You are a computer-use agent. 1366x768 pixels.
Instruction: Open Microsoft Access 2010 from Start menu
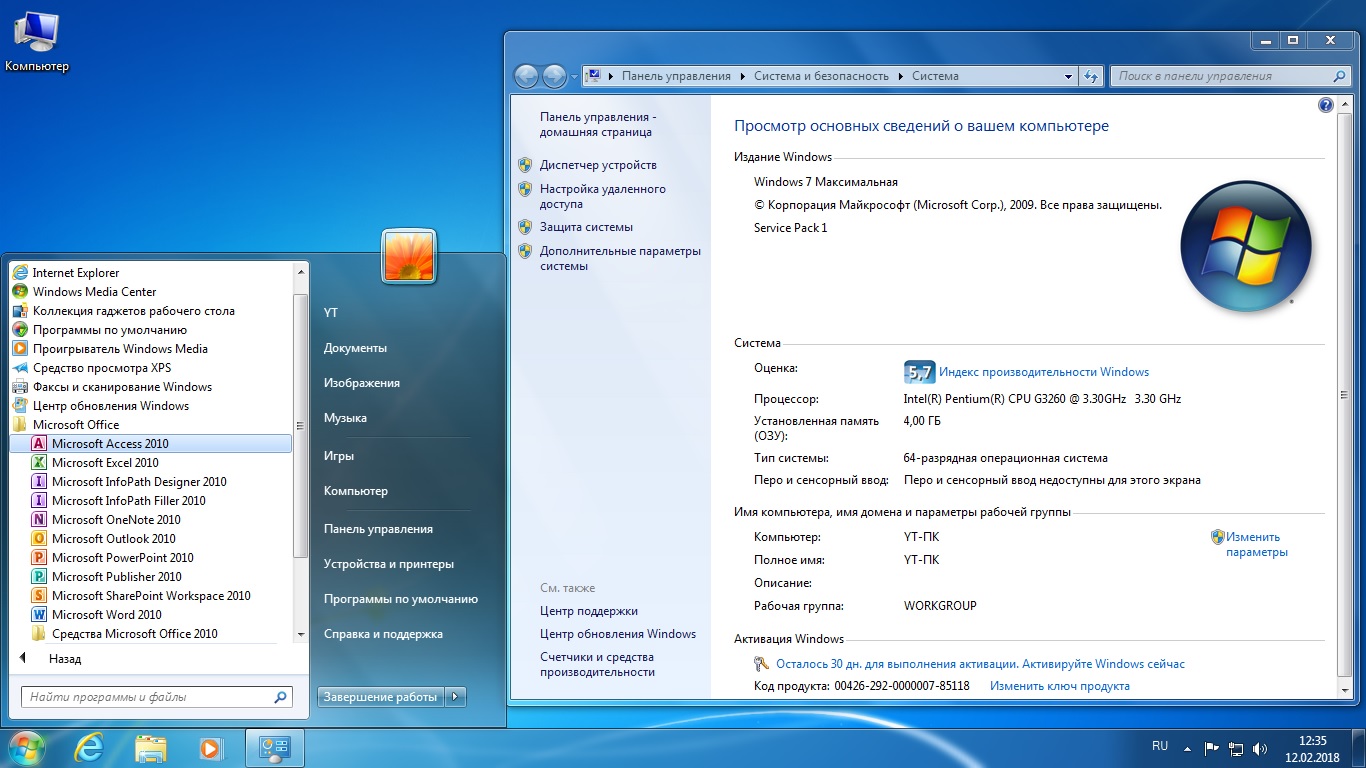coord(110,444)
